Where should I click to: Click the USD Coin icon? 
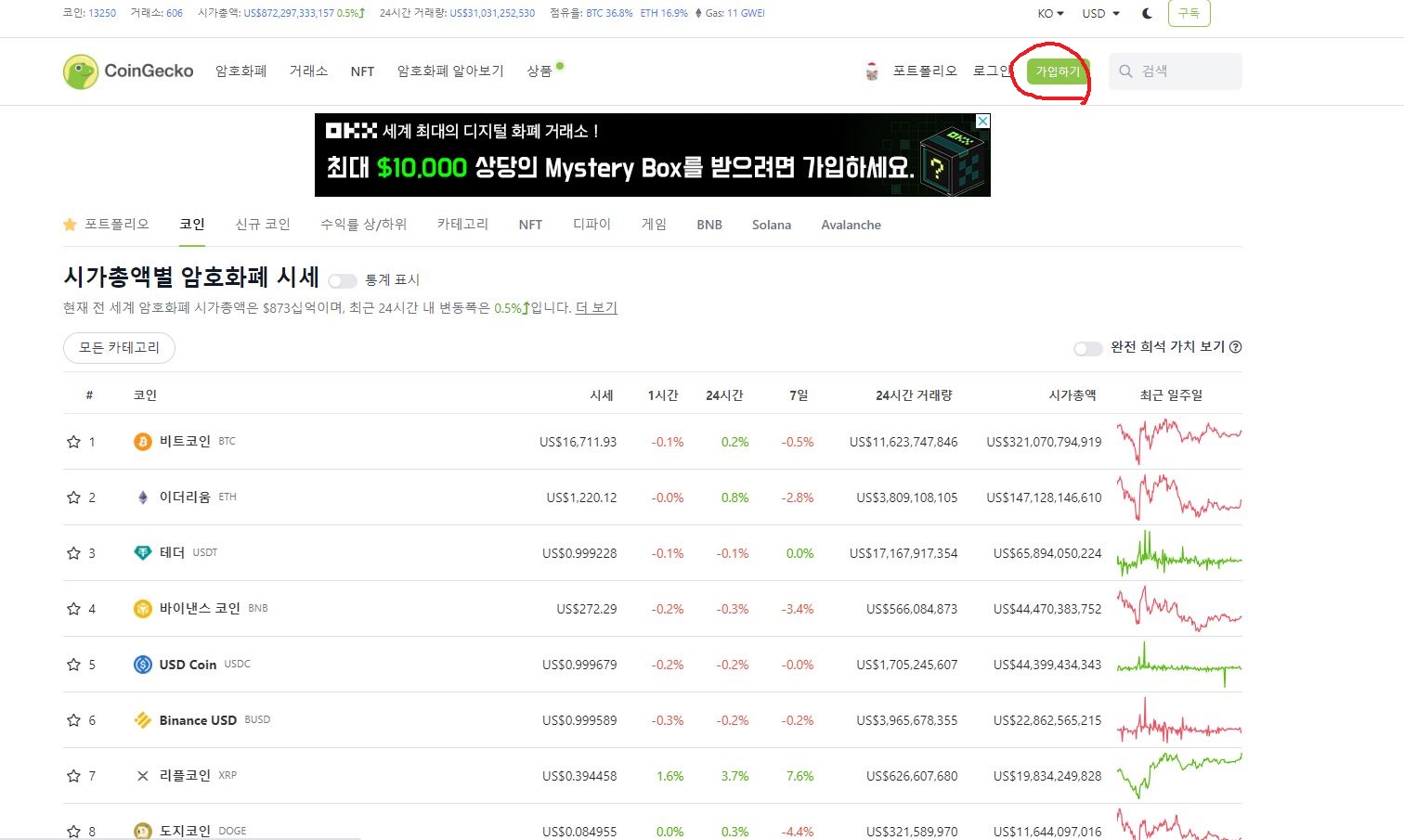(142, 665)
